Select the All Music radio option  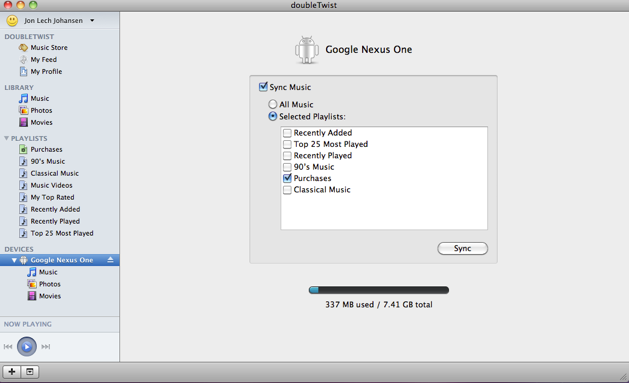[272, 104]
